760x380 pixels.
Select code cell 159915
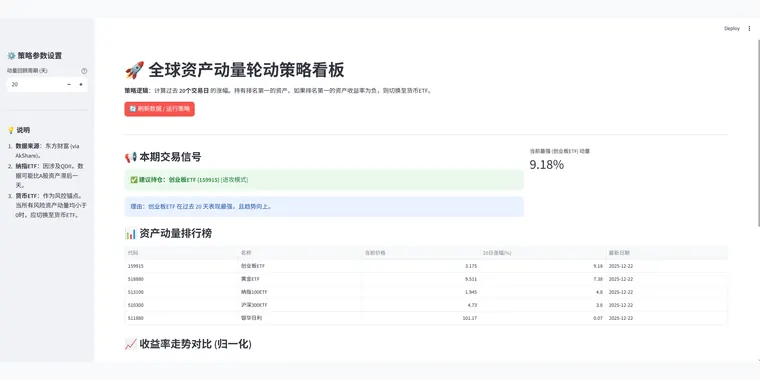181,266
